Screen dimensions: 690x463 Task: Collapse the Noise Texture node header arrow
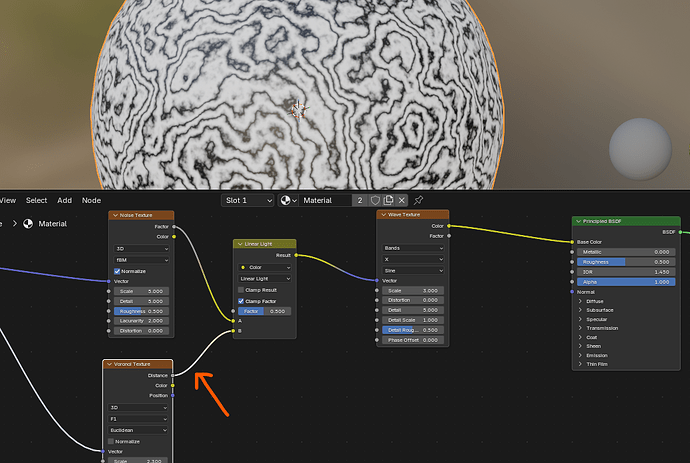click(x=115, y=215)
